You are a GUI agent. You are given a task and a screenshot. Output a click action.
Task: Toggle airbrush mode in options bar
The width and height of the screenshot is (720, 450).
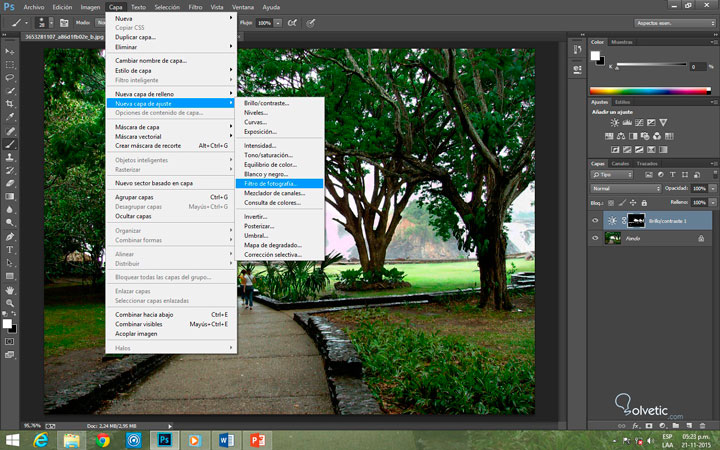click(292, 22)
